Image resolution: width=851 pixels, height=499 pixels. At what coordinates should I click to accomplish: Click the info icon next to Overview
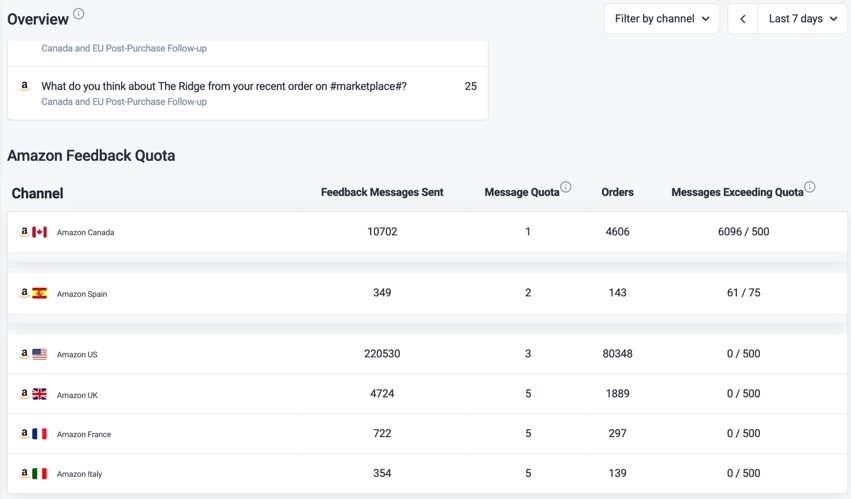79,14
